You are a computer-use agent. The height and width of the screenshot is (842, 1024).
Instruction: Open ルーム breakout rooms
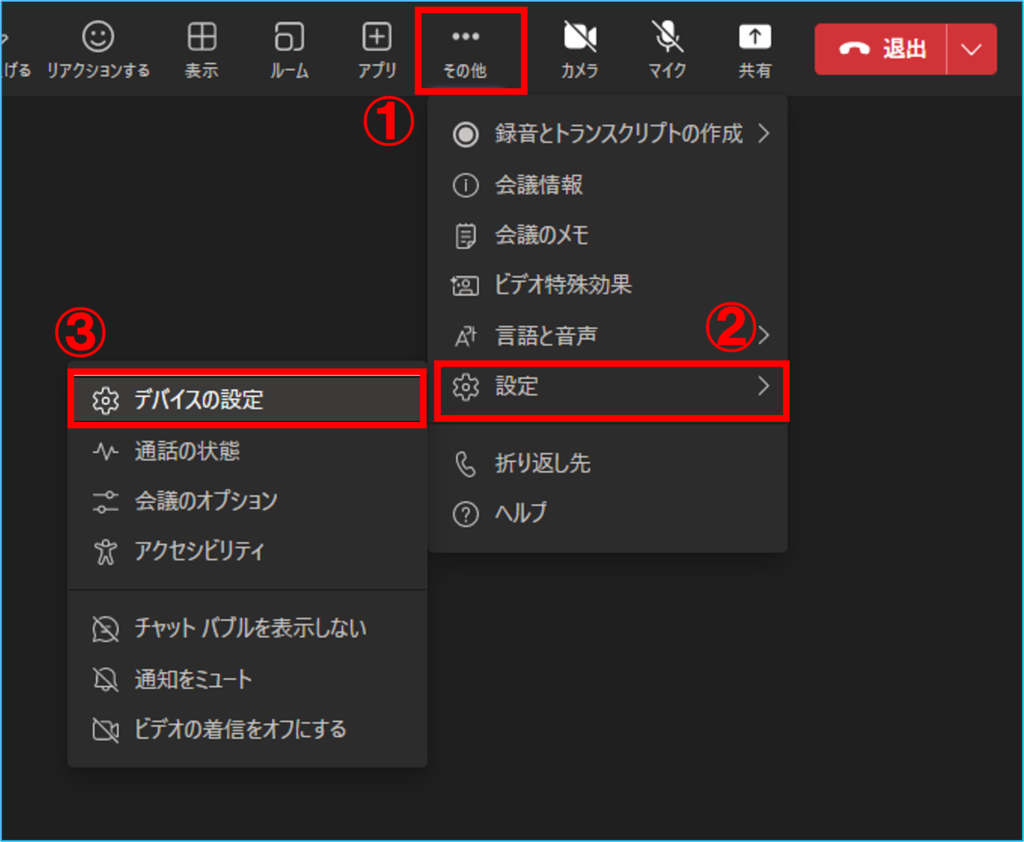click(x=289, y=39)
